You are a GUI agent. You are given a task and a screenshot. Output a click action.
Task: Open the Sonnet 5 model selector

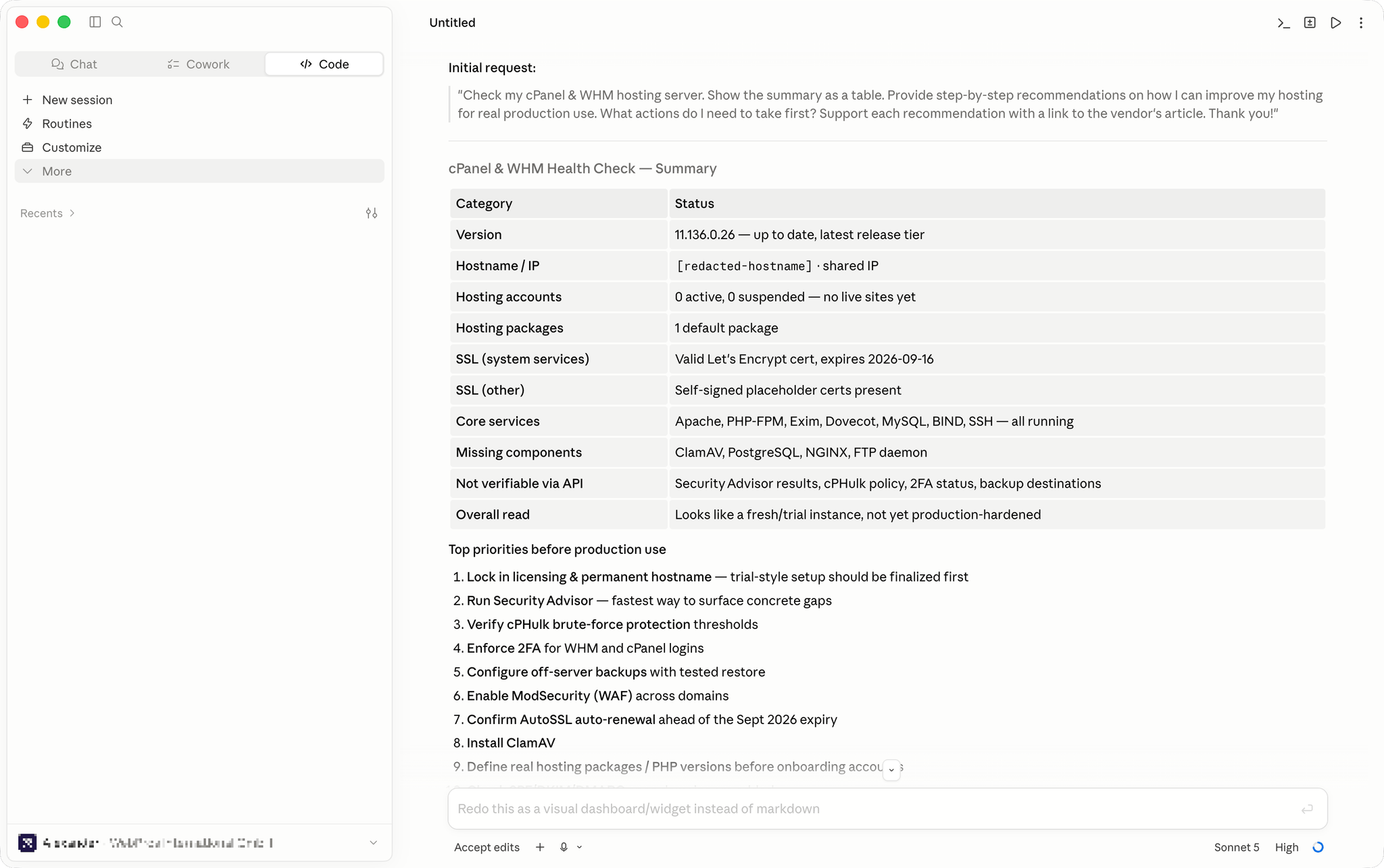click(x=1237, y=847)
